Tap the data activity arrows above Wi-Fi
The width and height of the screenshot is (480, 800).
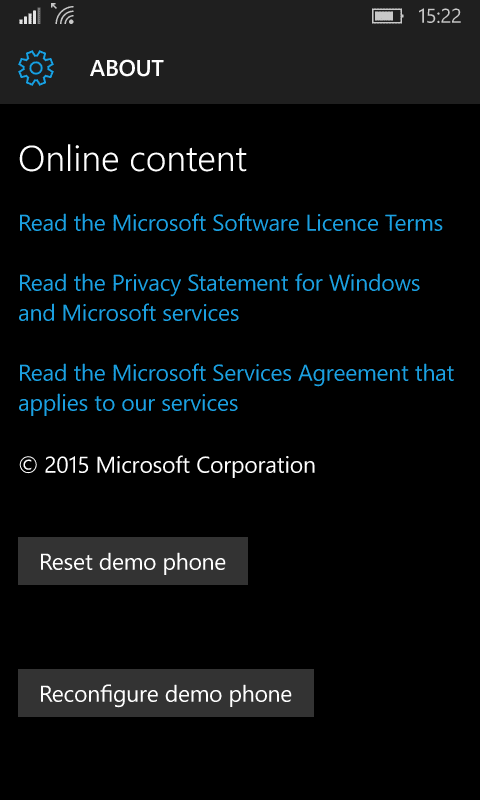click(55, 7)
